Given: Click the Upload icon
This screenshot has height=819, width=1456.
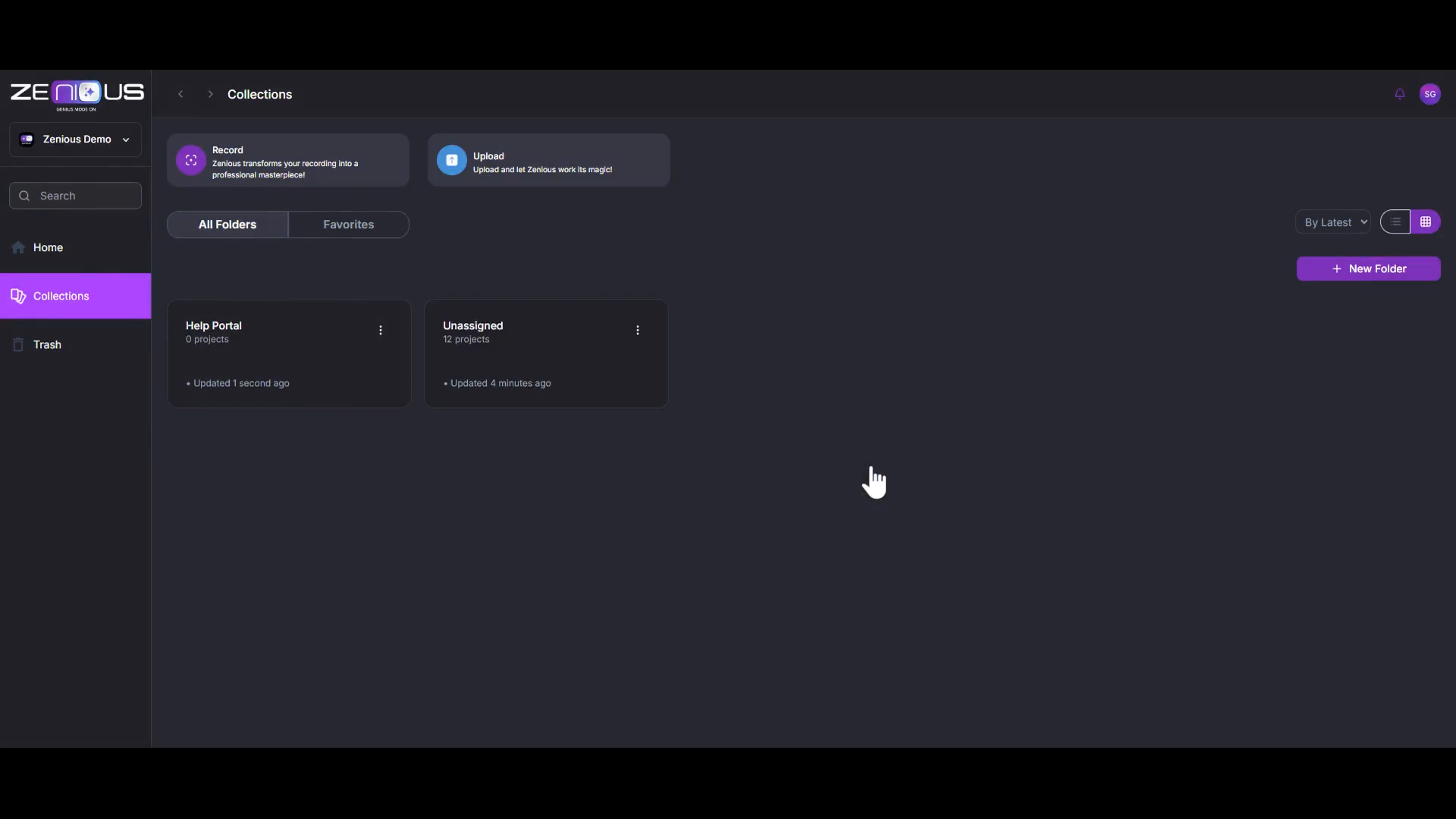Looking at the screenshot, I should tap(452, 160).
